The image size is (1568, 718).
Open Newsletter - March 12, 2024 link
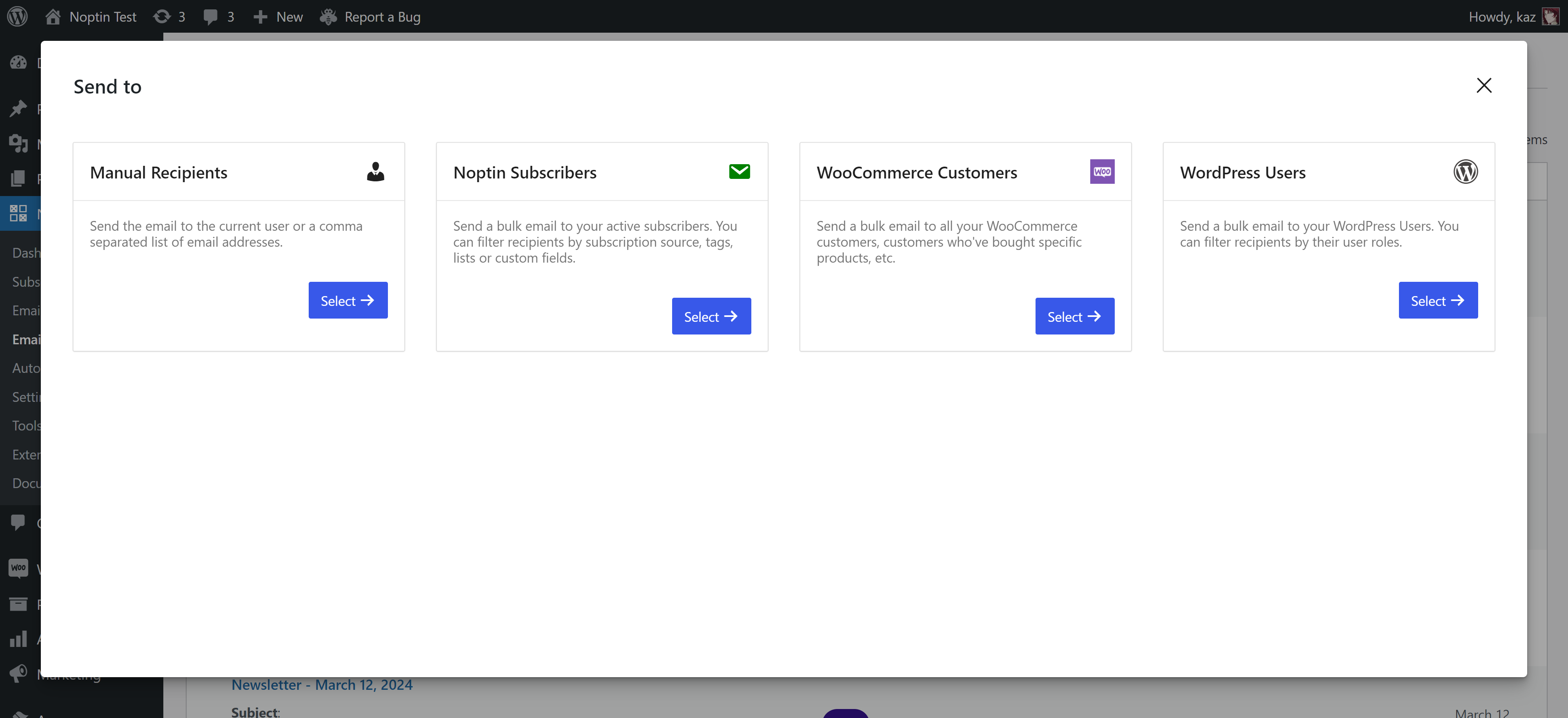(x=321, y=685)
